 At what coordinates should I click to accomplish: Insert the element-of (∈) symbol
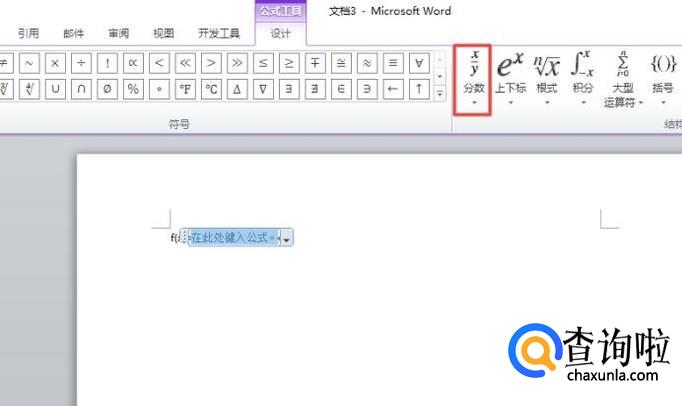[341, 89]
